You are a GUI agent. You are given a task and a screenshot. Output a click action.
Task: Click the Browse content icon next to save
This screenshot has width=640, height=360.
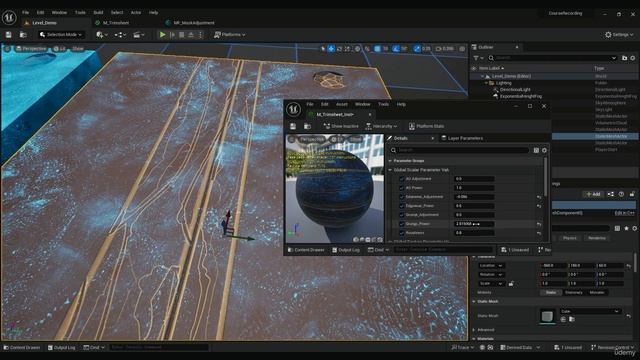point(23,35)
